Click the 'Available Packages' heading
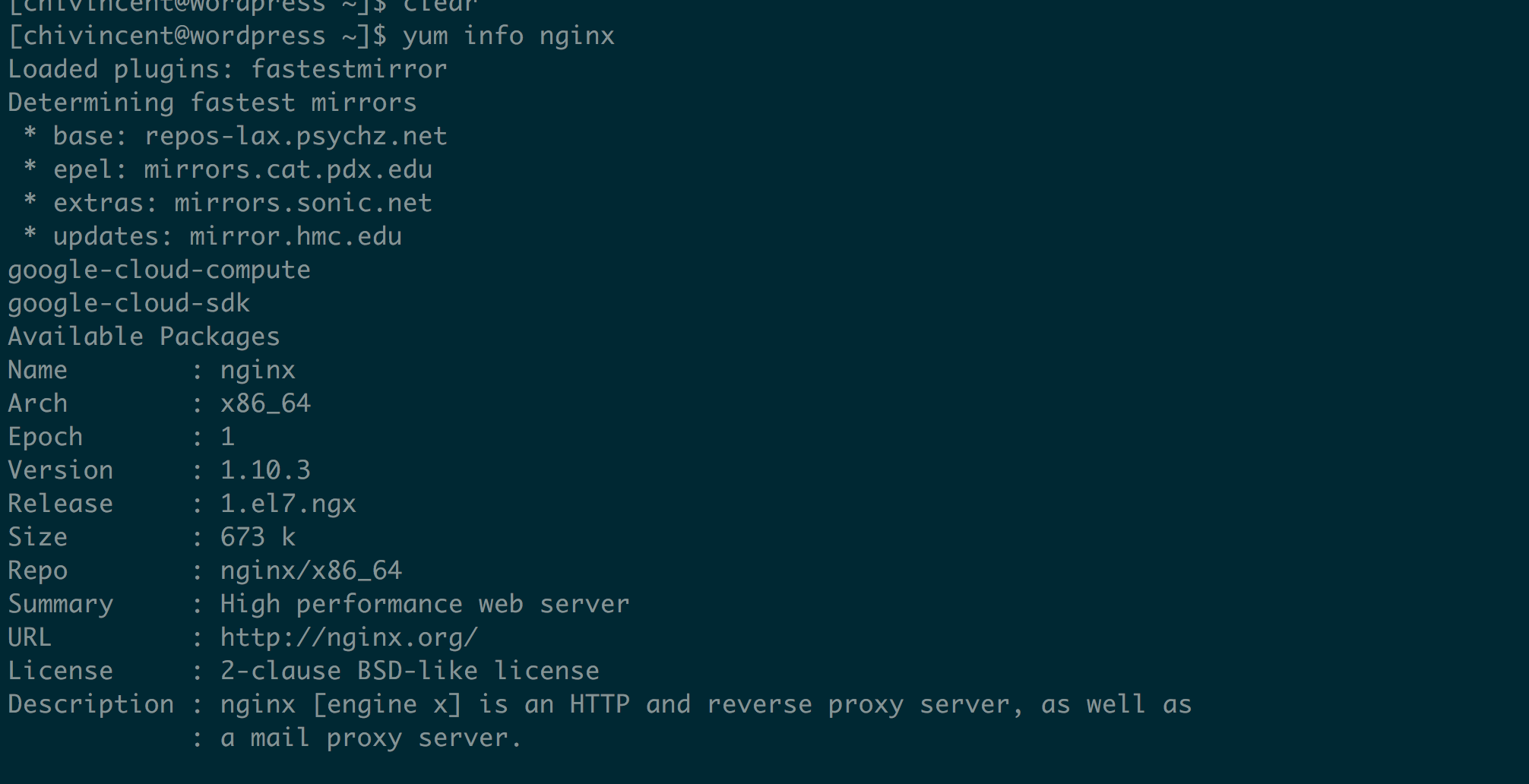Image resolution: width=1529 pixels, height=784 pixels. pyautogui.click(x=144, y=337)
